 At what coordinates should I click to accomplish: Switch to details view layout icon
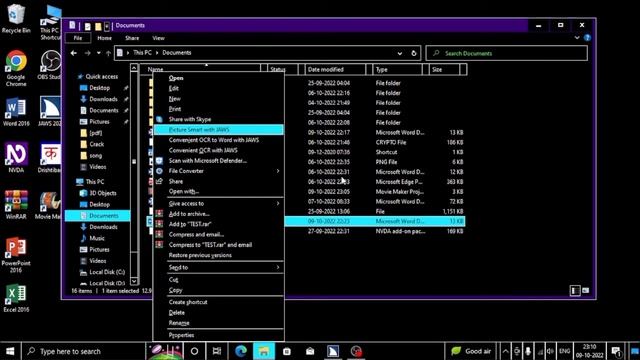click(x=575, y=291)
